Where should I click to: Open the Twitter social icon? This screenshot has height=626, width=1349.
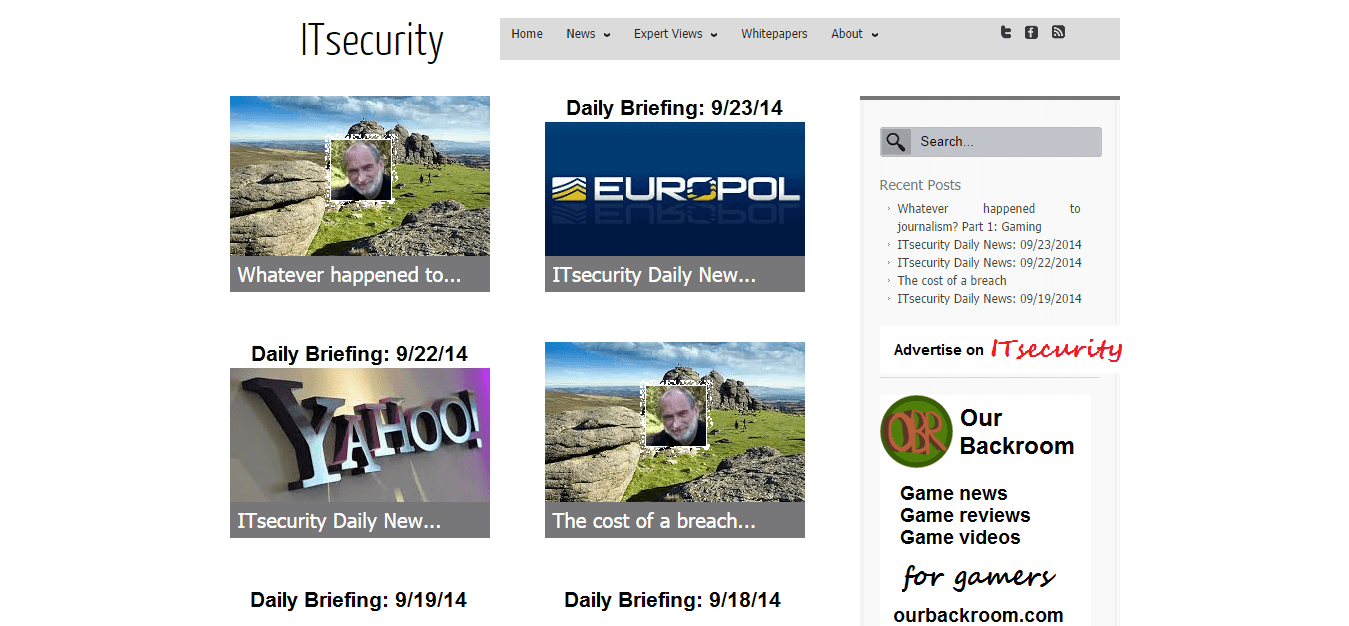point(1006,32)
